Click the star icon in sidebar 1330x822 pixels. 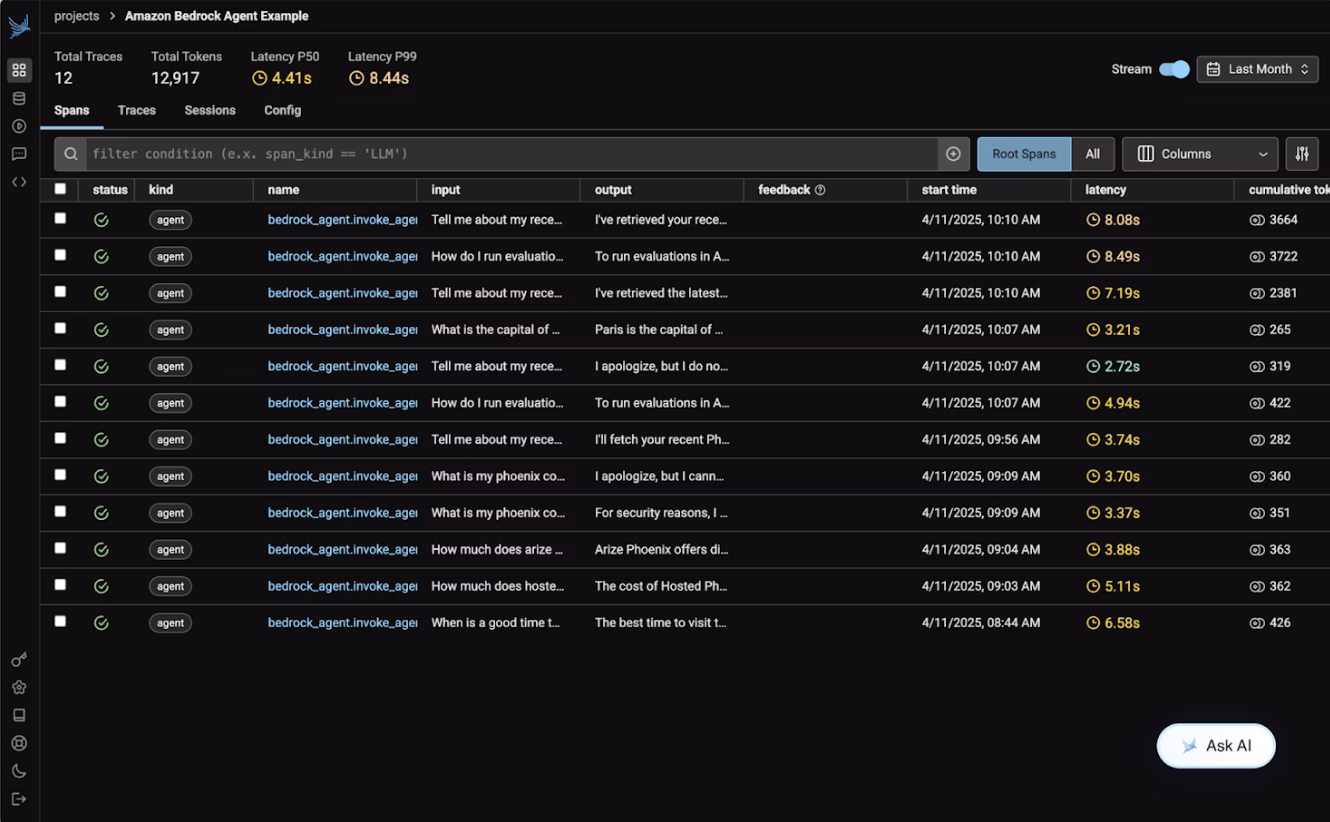pos(19,688)
